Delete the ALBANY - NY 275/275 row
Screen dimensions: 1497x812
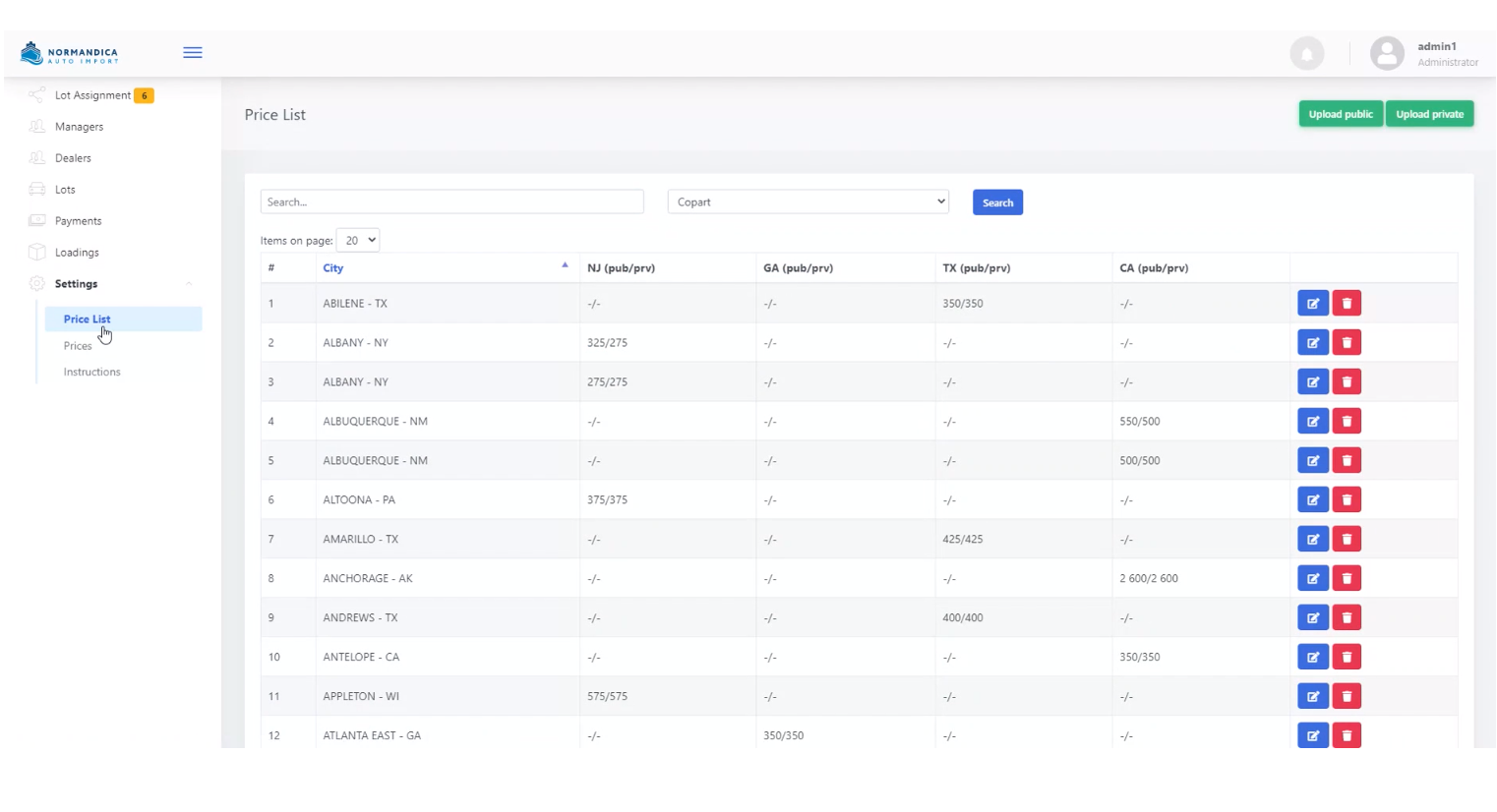tap(1347, 382)
